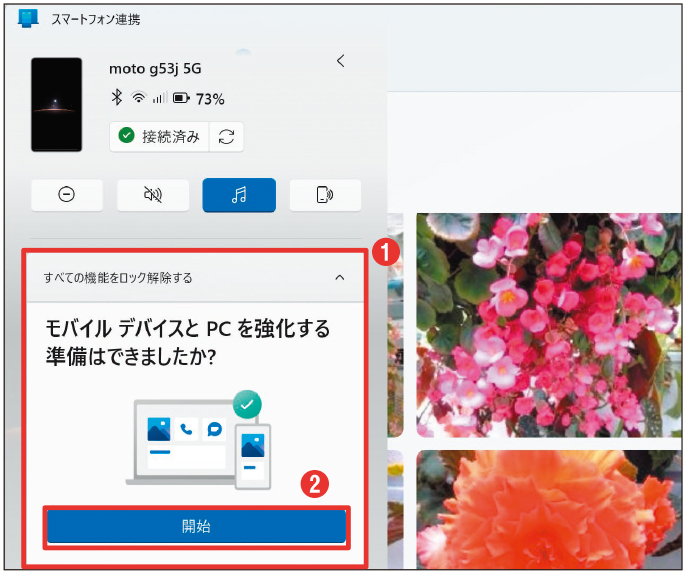The height and width of the screenshot is (574, 686).
Task: Refresh the phone connection
Action: tap(226, 136)
